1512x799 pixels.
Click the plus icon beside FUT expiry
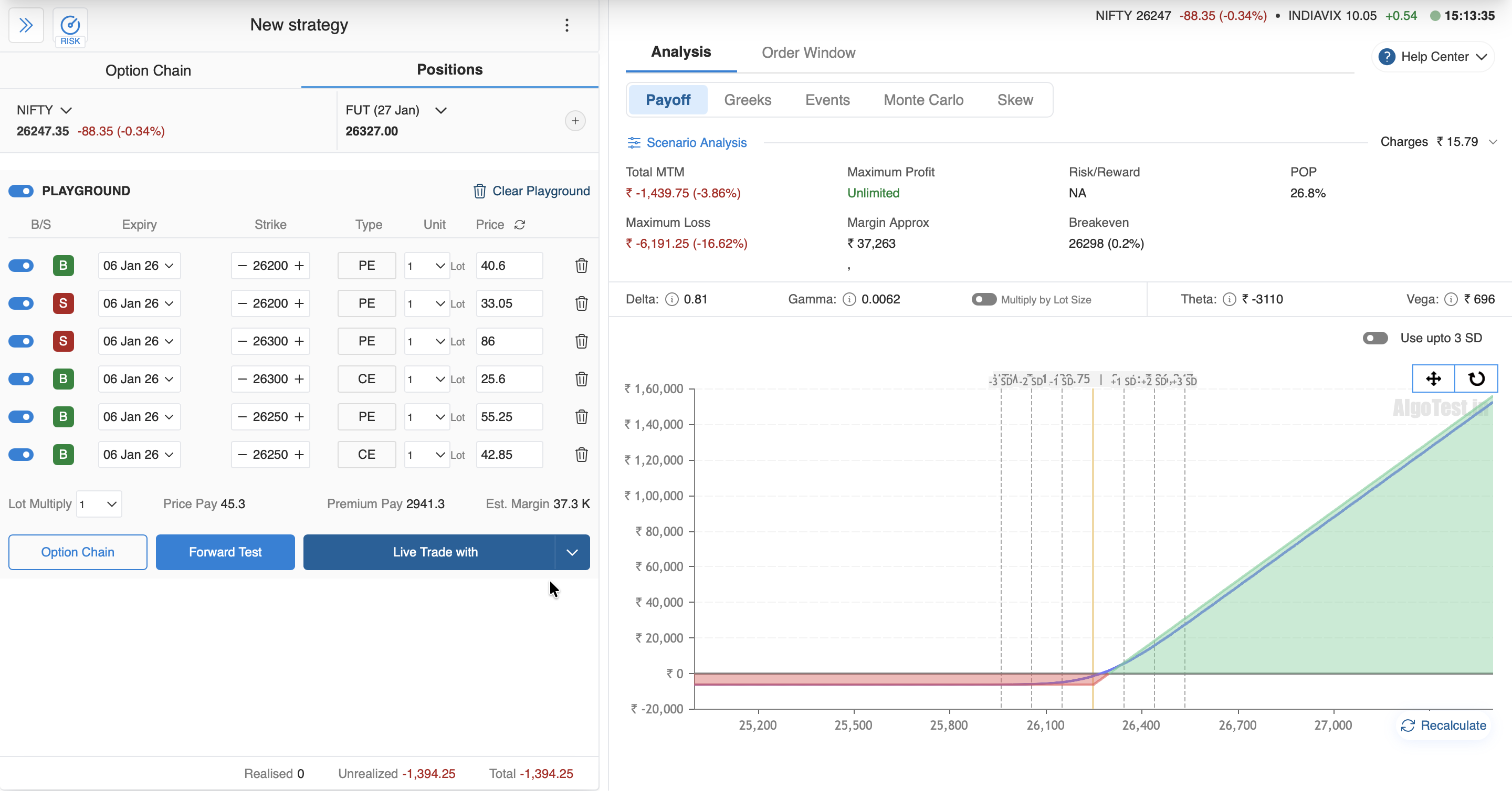[575, 121]
